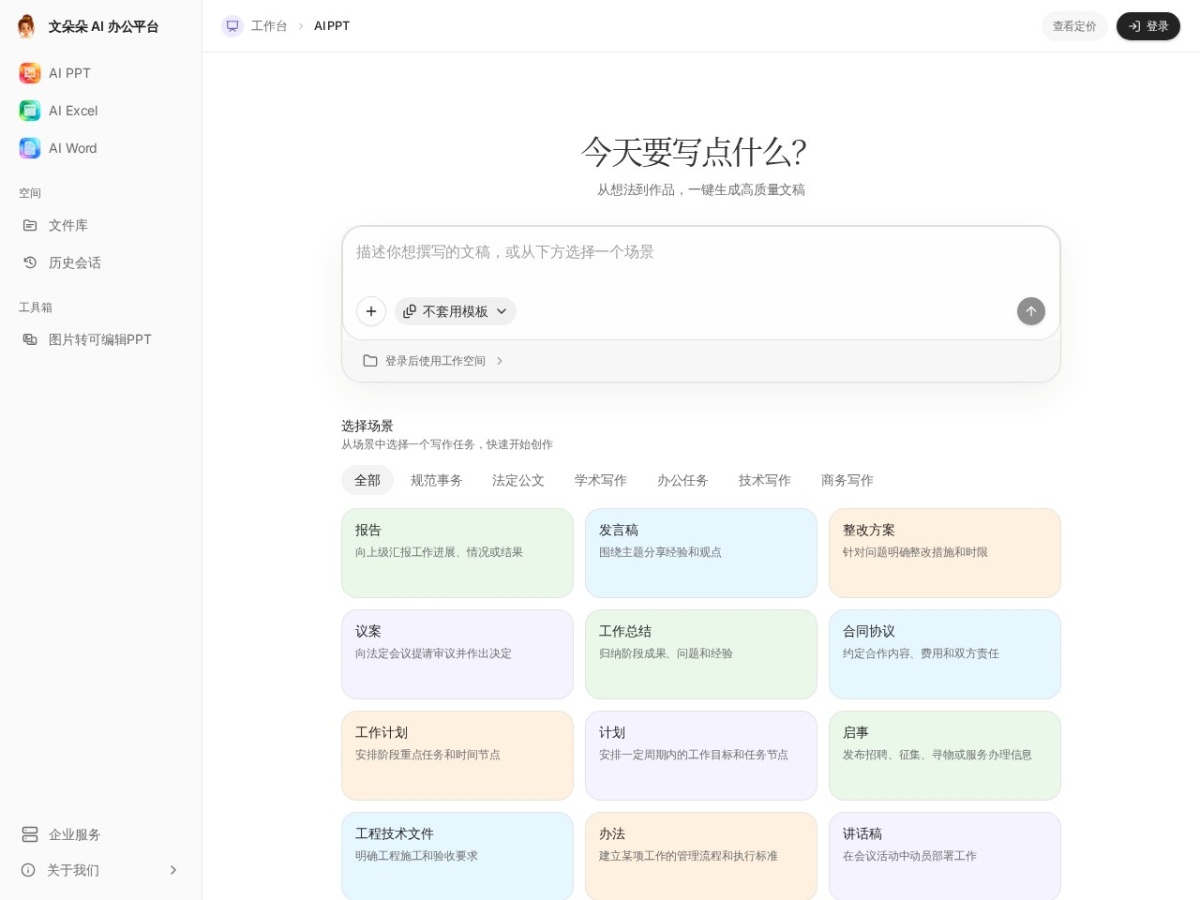1200x900 pixels.
Task: Open 文件库 in sidebar
Action: [68, 225]
